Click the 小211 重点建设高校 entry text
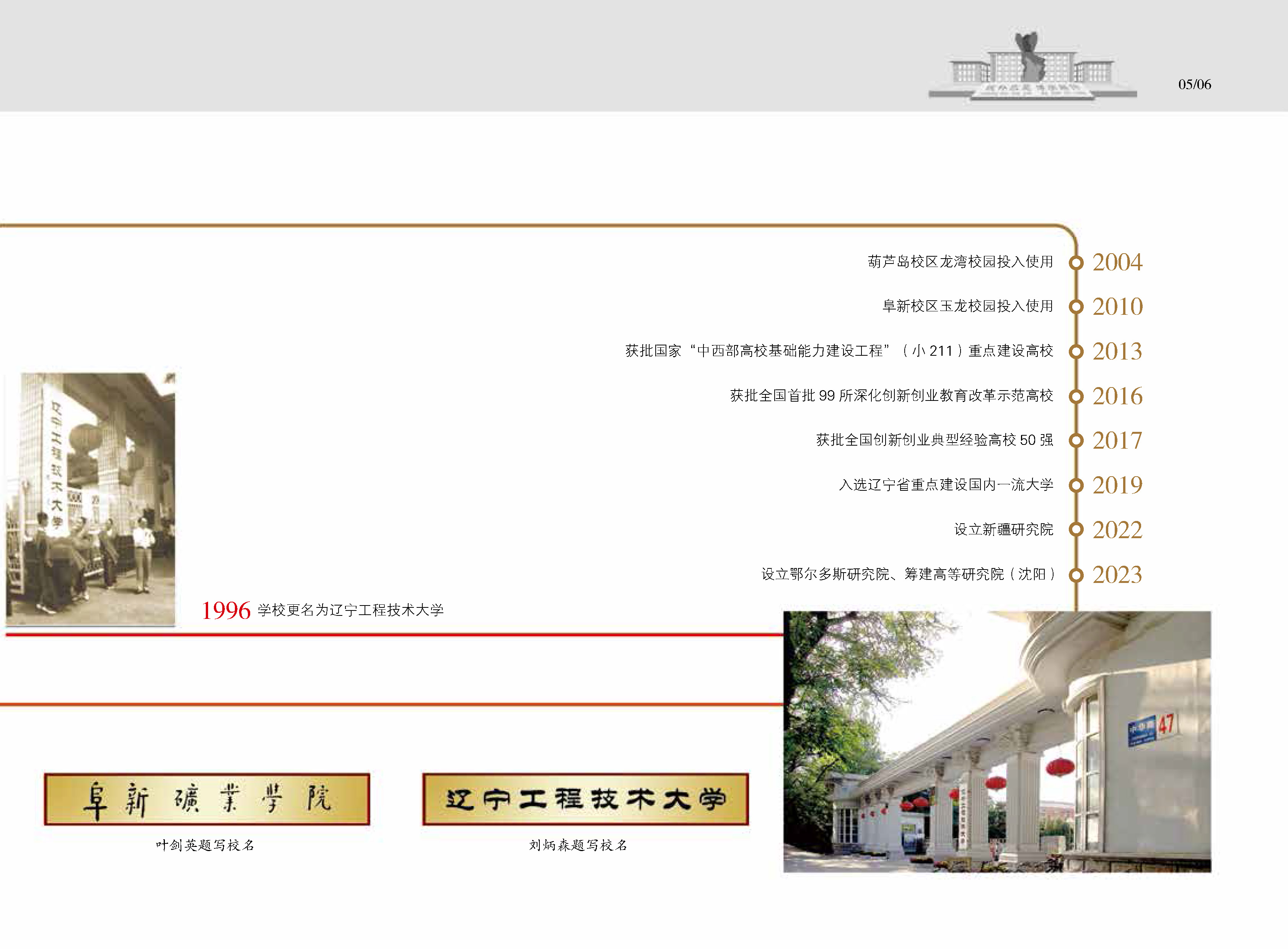 coord(839,351)
